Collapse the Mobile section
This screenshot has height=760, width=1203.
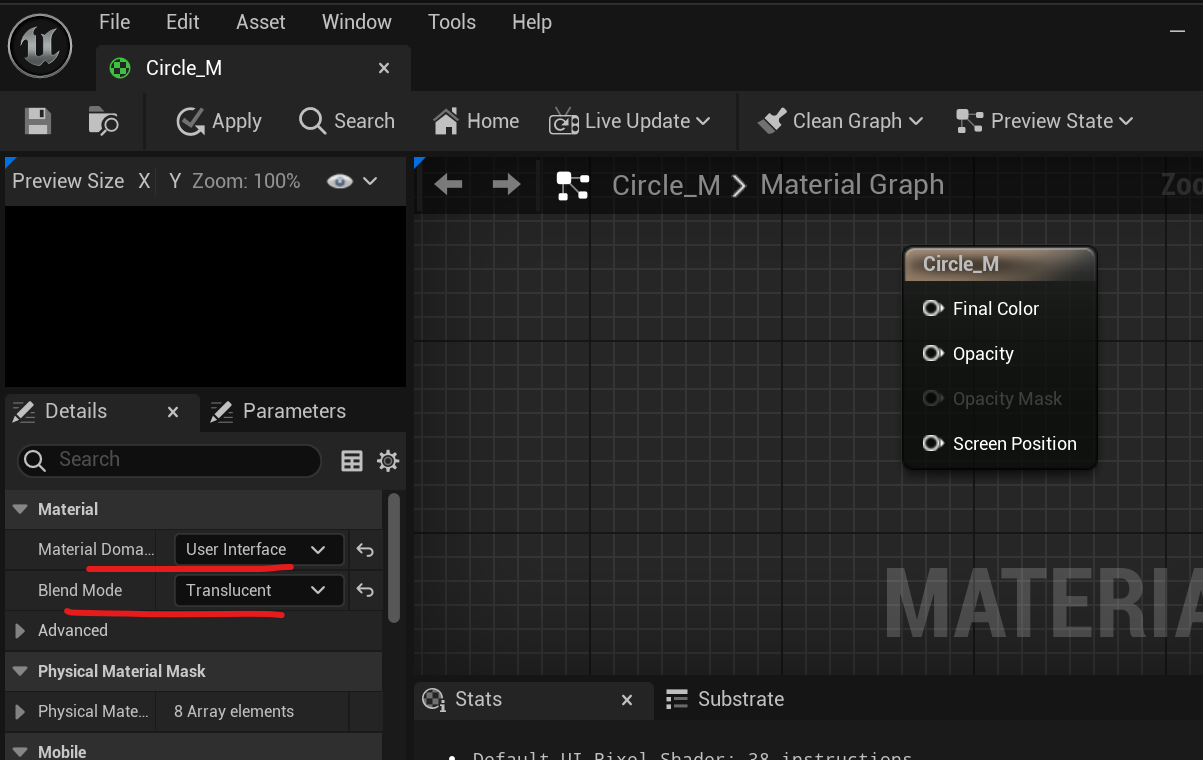(20, 752)
